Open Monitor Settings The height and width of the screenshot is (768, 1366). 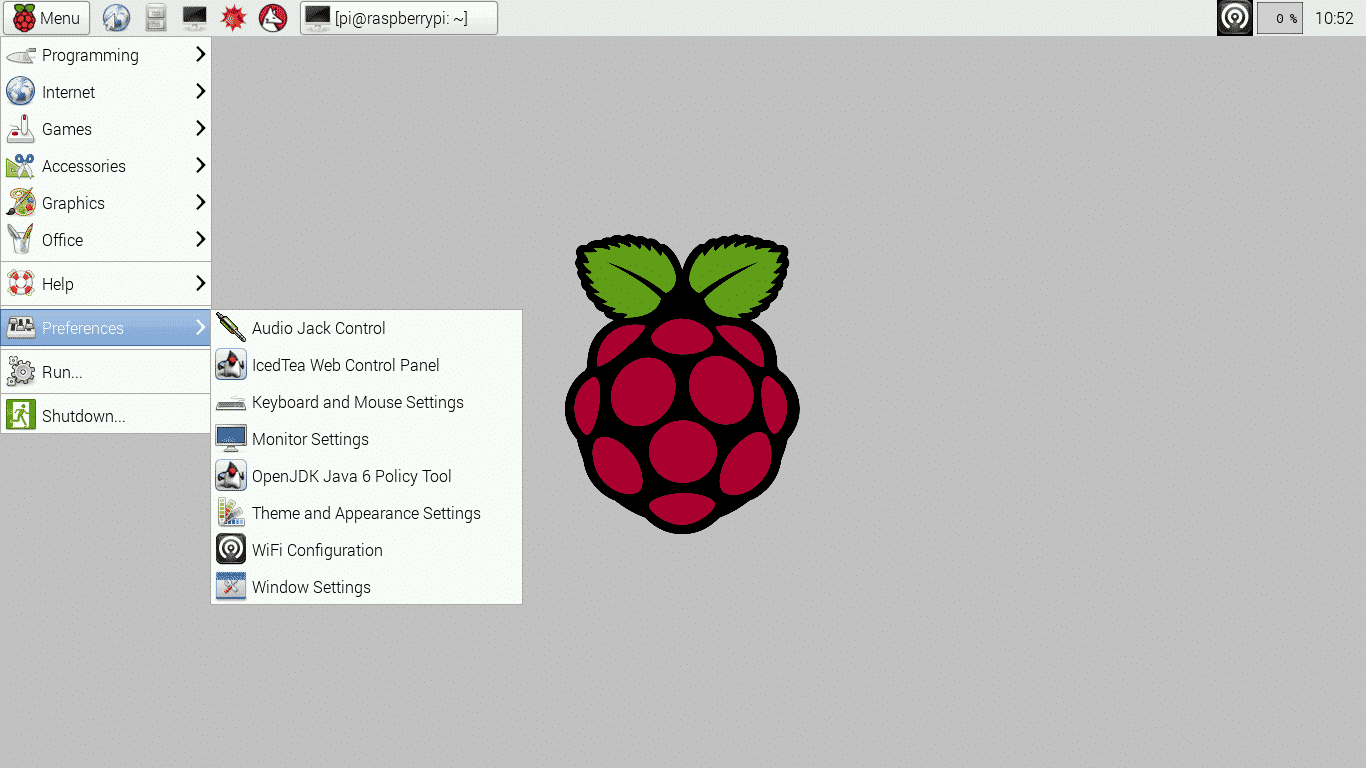pyautogui.click(x=367, y=439)
